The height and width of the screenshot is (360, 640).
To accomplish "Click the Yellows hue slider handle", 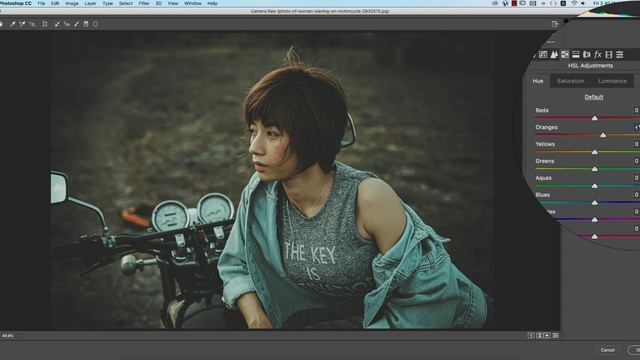I will (595, 152).
